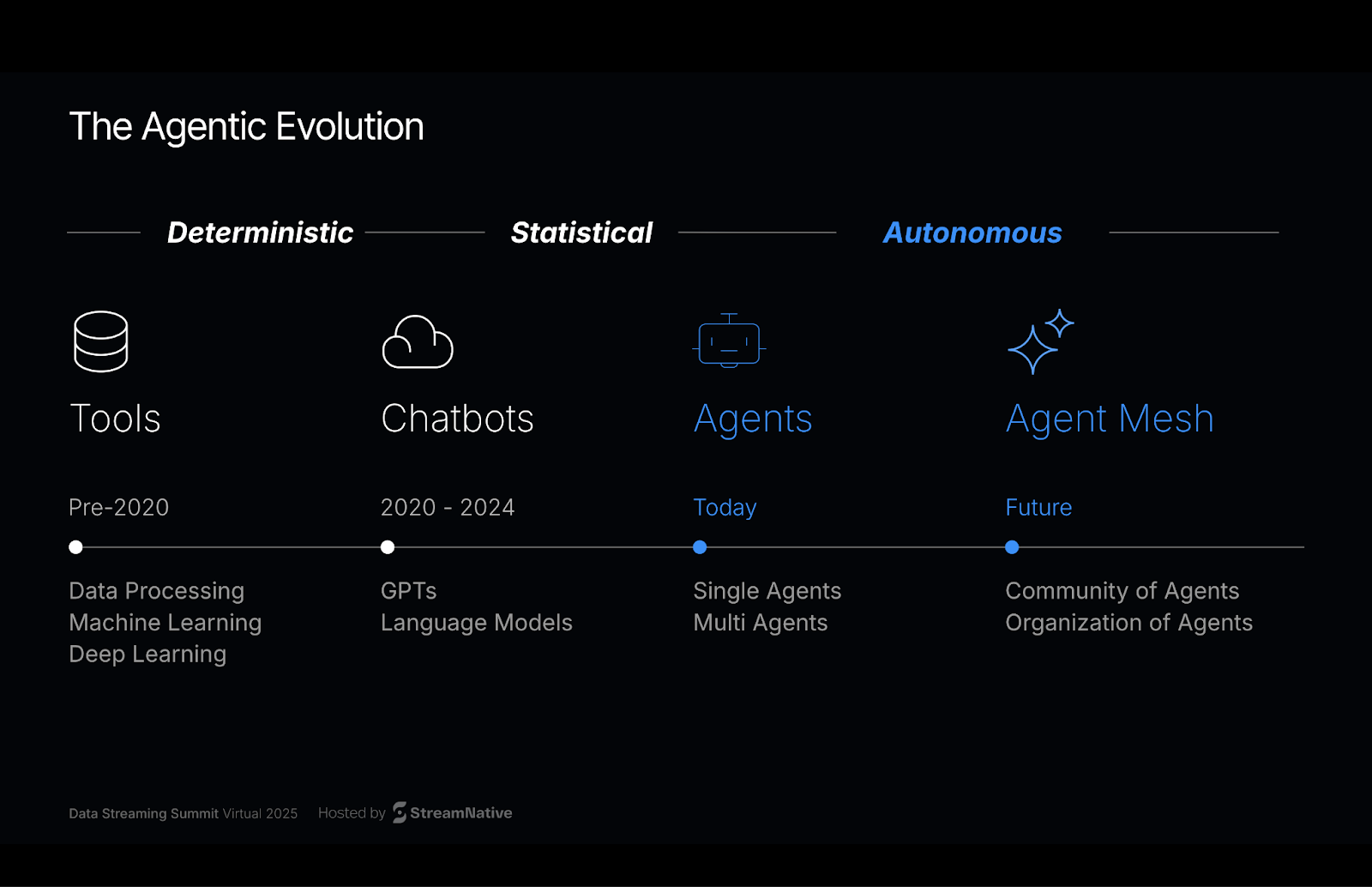Viewport: 1372px width, 887px height.
Task: Click the robot face icon above Agents
Action: pyautogui.click(x=729, y=341)
